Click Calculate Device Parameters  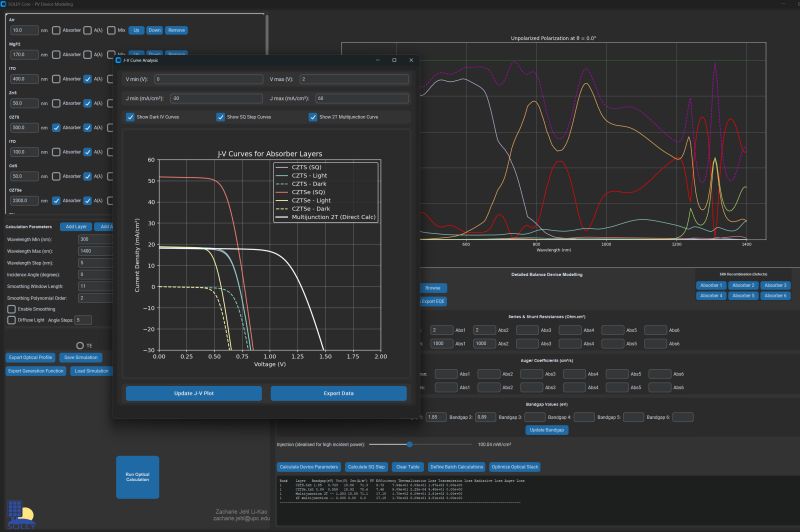309,467
